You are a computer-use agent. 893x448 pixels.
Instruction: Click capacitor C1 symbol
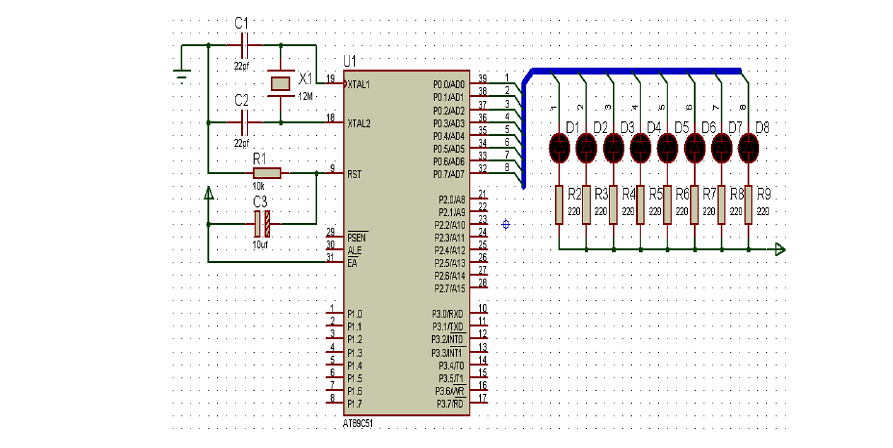click(243, 45)
